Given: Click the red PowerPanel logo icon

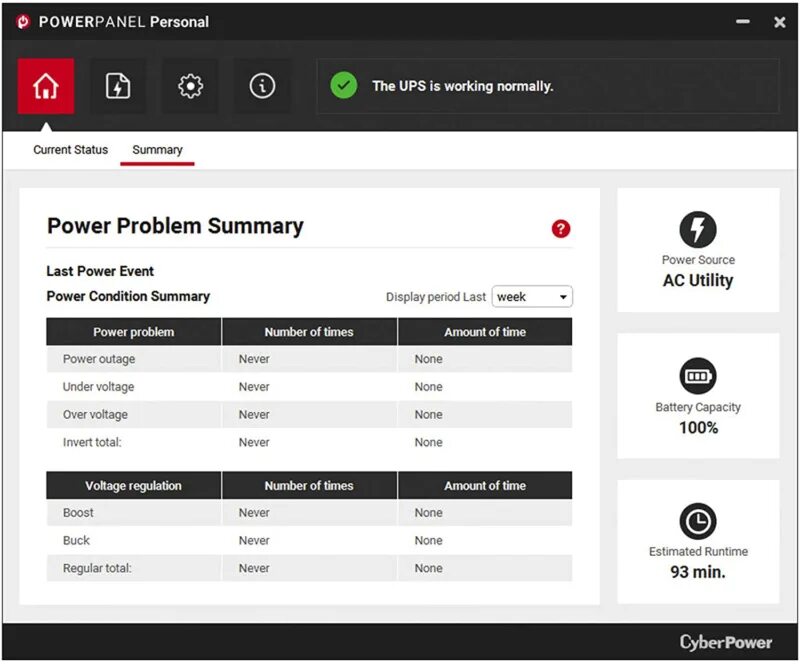Looking at the screenshot, I should (20, 20).
